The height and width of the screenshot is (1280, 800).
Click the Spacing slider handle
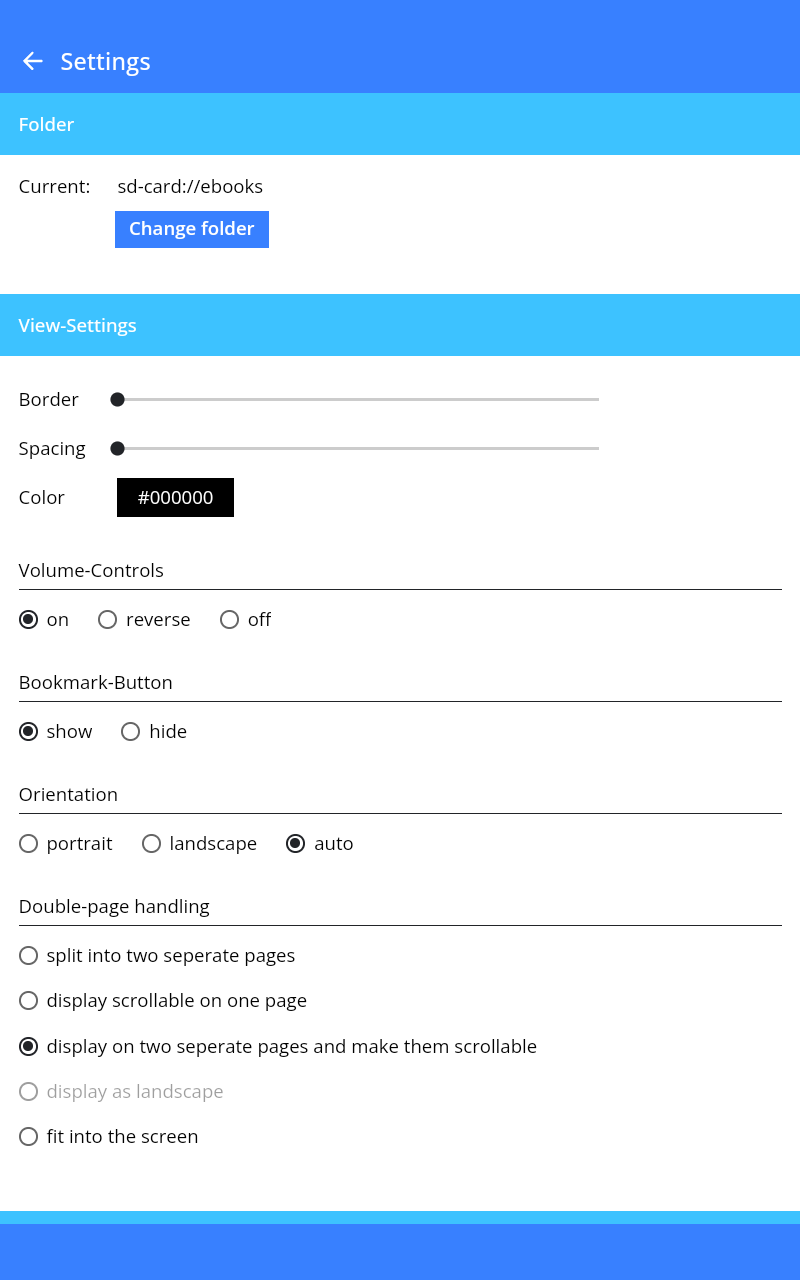(117, 448)
